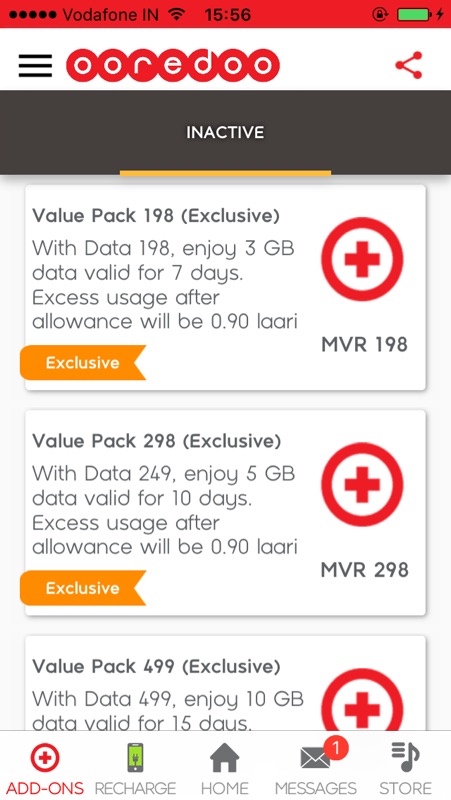The height and width of the screenshot is (800, 451).
Task: Open Value Pack 198 (Exclusive) title
Action: [x=156, y=216]
